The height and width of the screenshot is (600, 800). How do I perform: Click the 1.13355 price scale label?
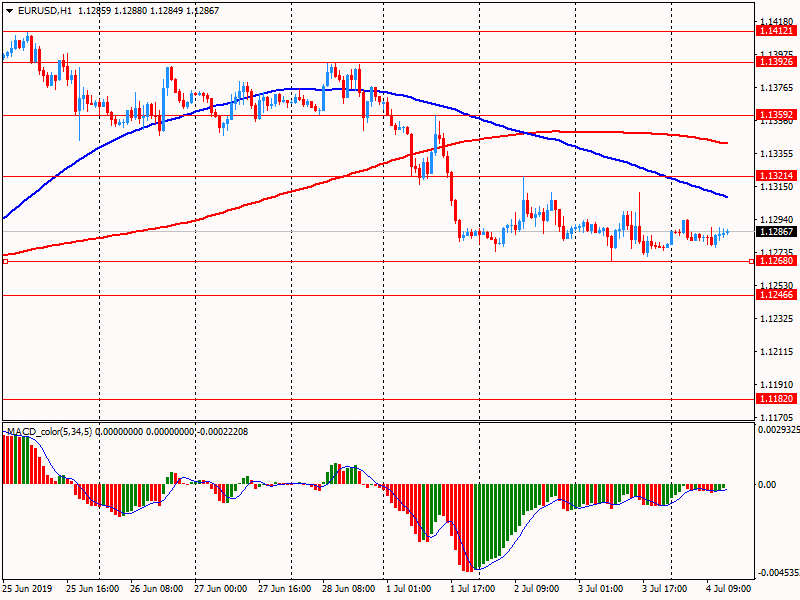(777, 154)
